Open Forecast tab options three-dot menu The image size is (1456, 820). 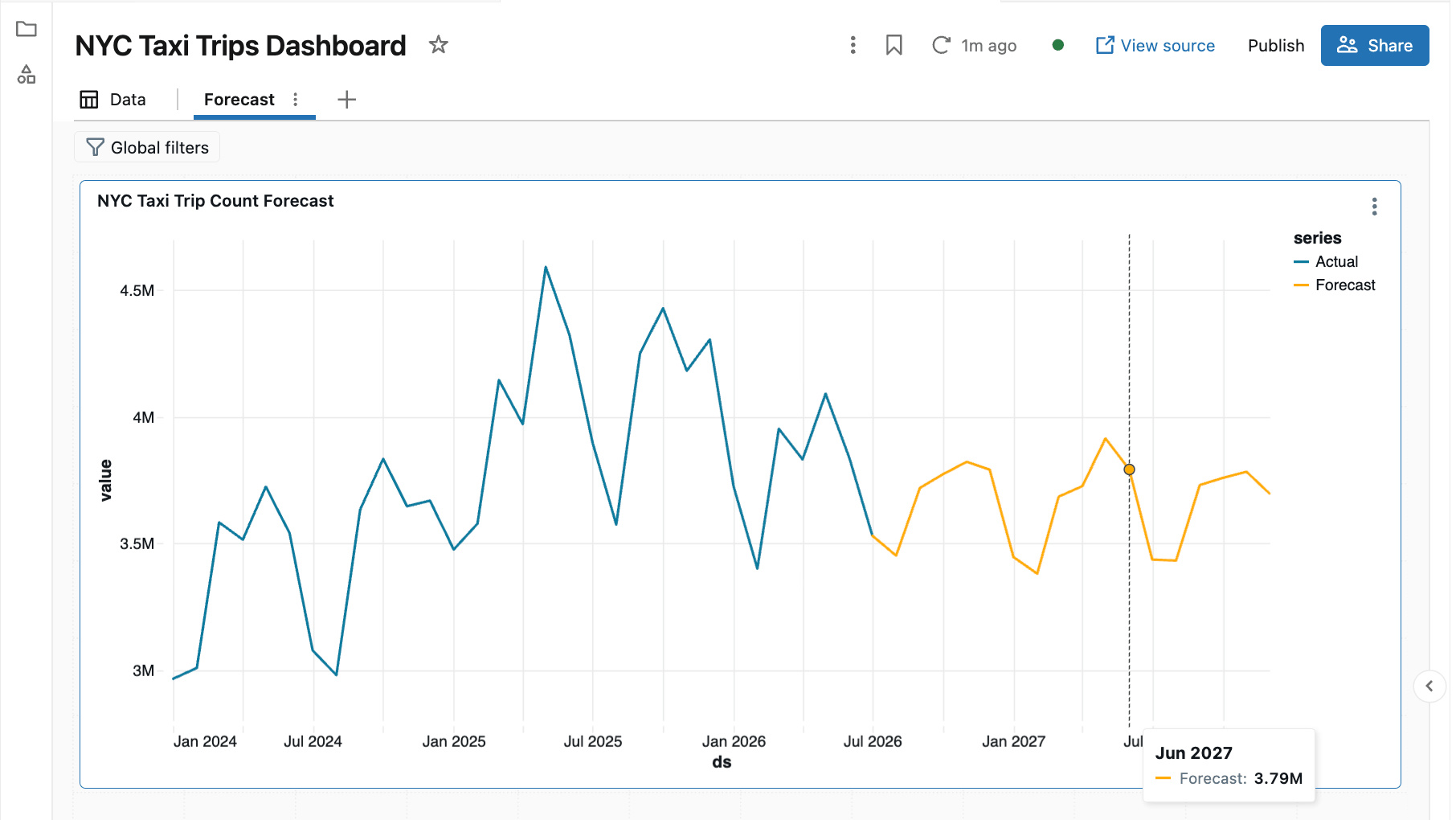(x=296, y=100)
